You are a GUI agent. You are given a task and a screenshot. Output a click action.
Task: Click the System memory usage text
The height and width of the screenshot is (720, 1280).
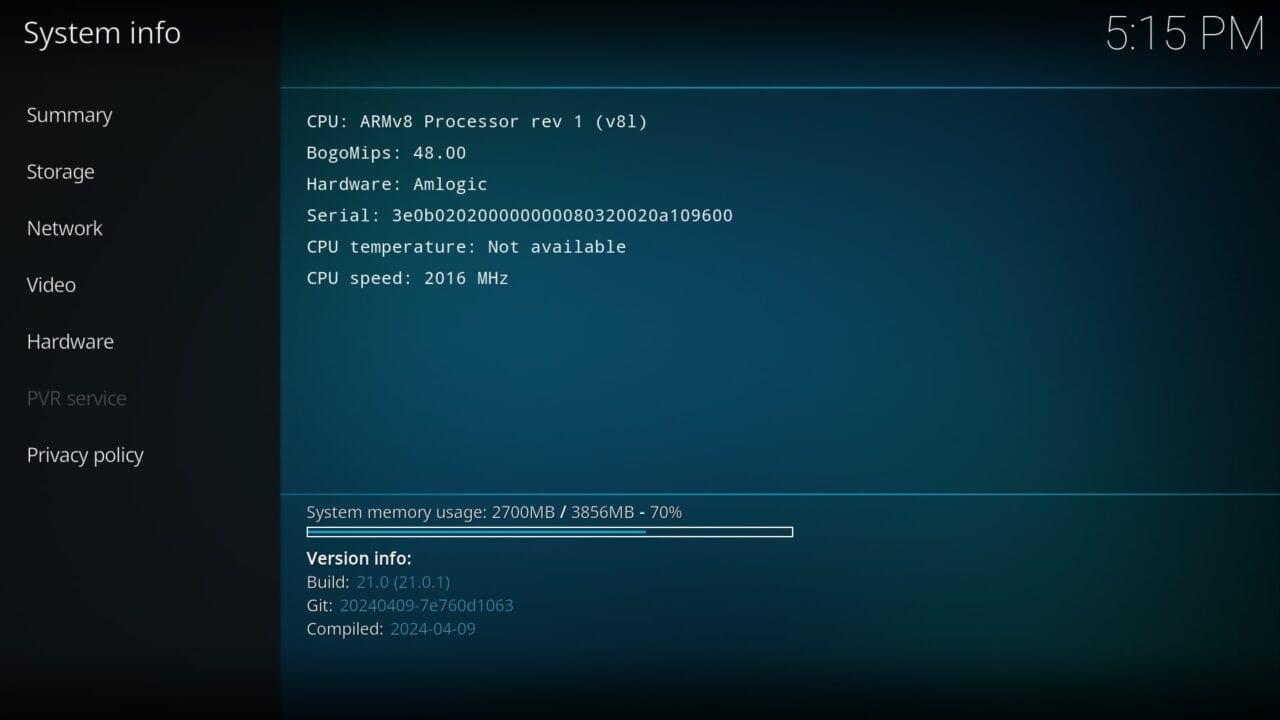pyautogui.click(x=494, y=512)
